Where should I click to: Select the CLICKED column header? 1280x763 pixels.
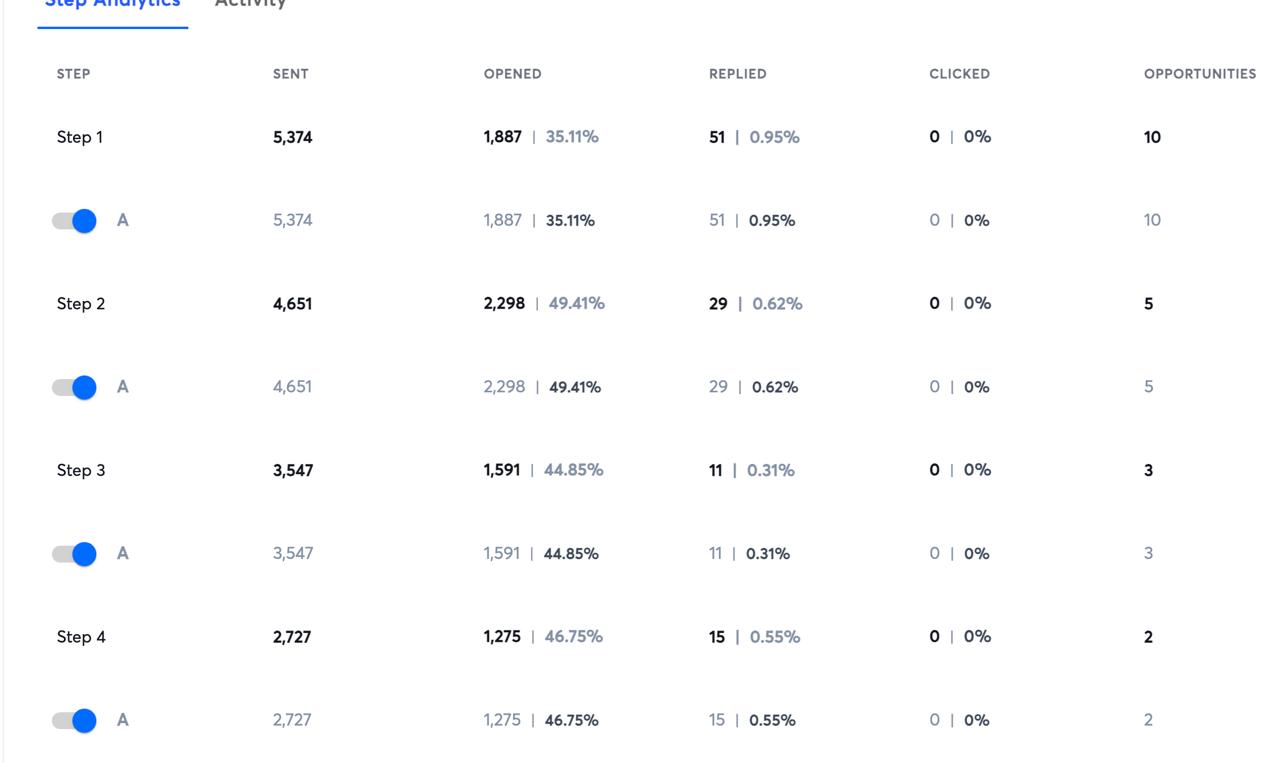959,74
